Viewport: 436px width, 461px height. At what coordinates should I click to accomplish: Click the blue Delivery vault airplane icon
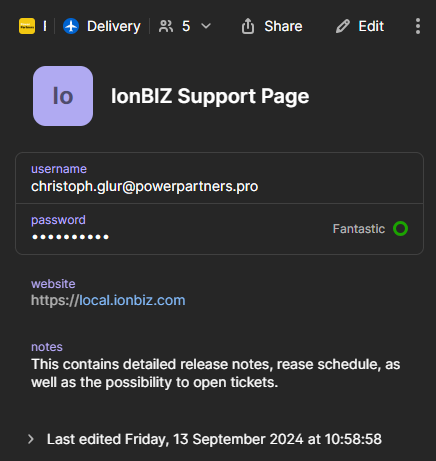pyautogui.click(x=71, y=26)
